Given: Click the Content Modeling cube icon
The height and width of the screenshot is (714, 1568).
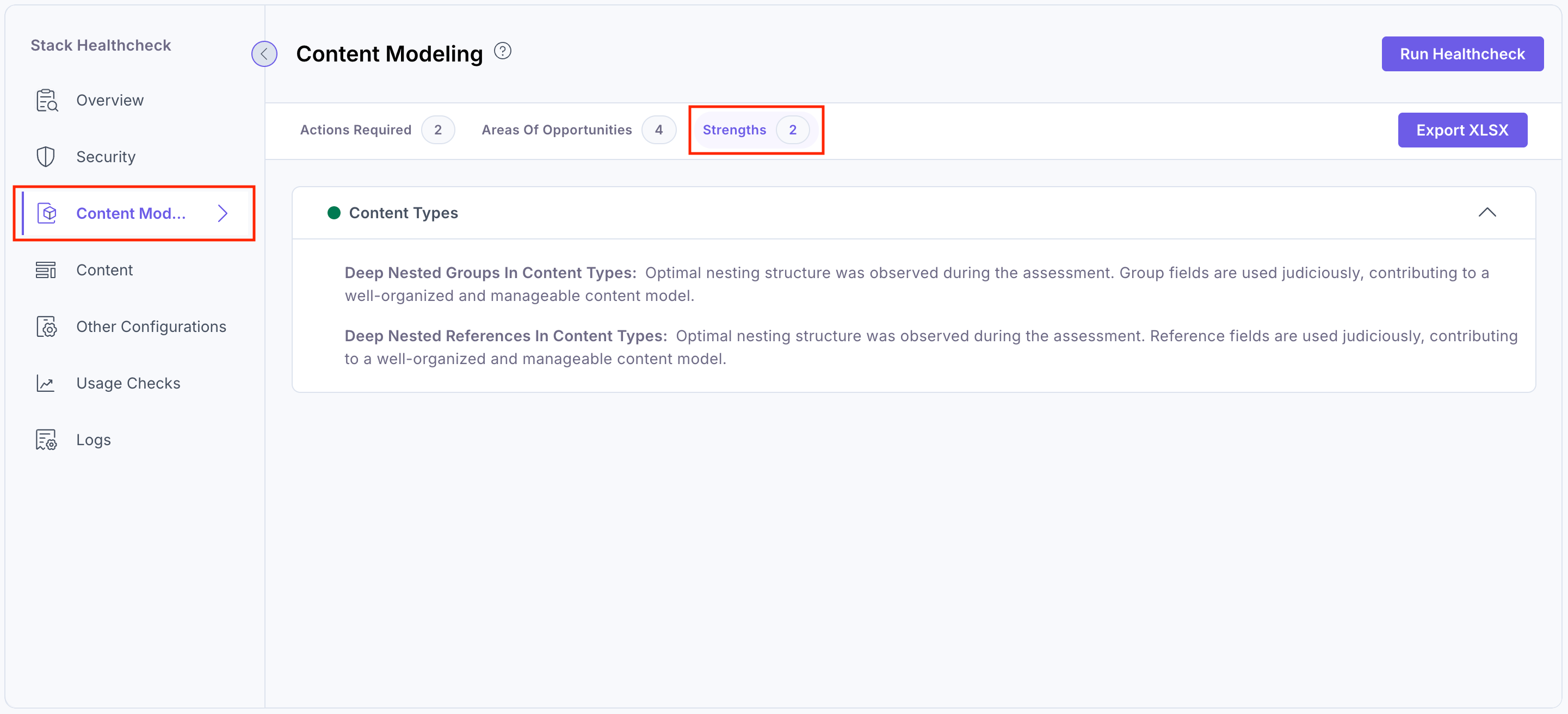Looking at the screenshot, I should coord(46,213).
